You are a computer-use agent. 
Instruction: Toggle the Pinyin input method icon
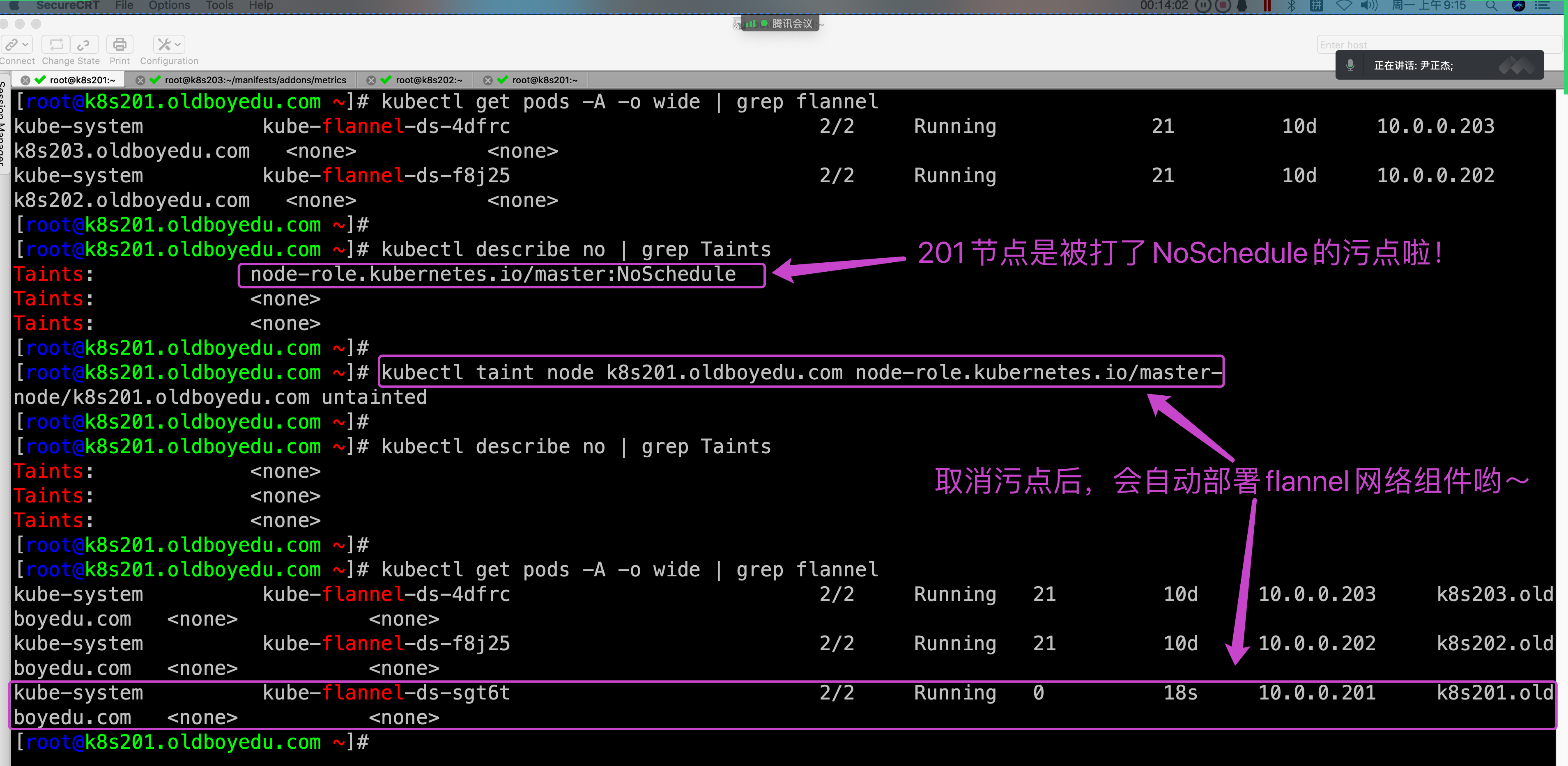pyautogui.click(x=1316, y=5)
